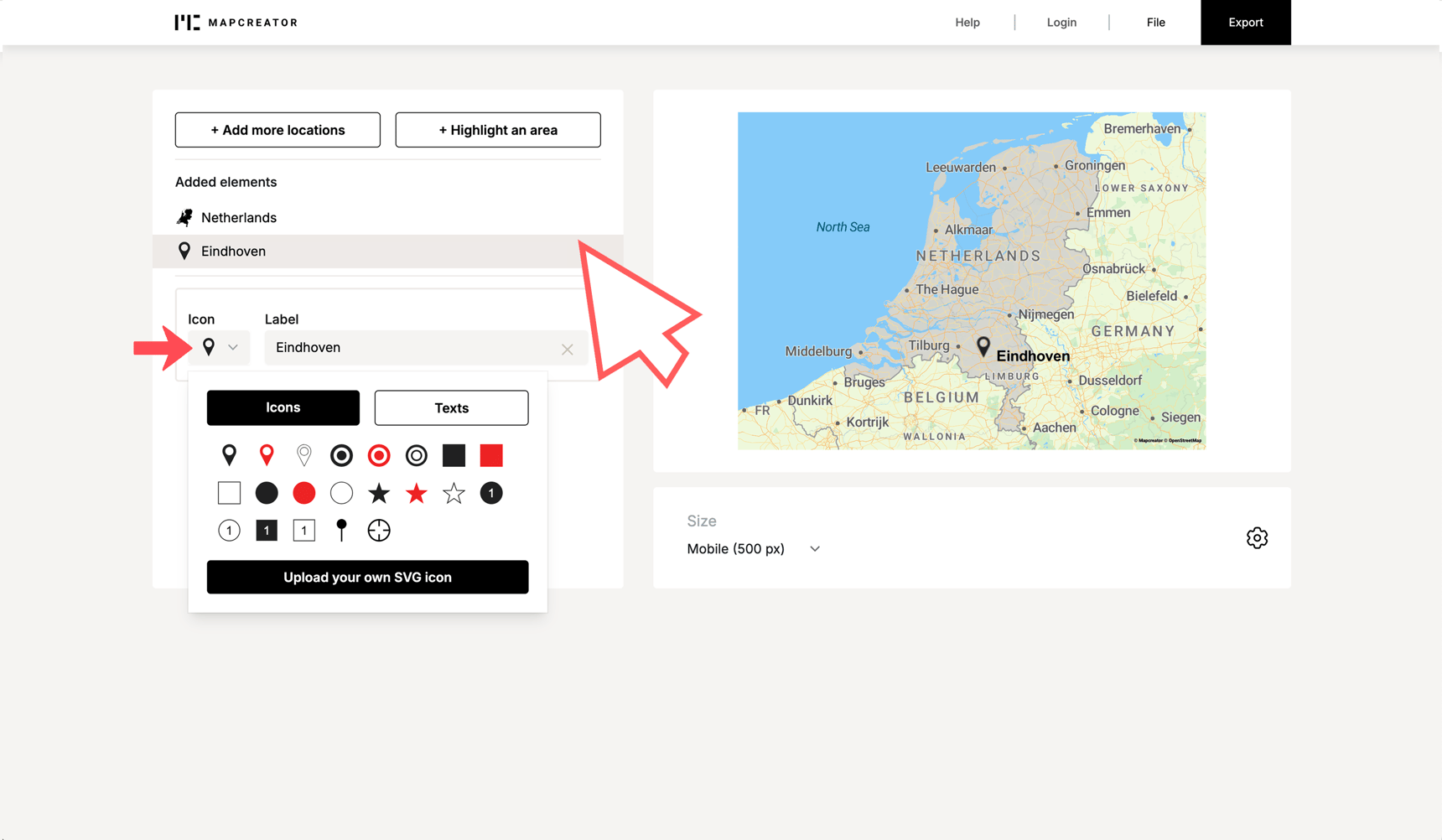The image size is (1442, 840).
Task: Select the gray outlined pin icon
Action: (303, 455)
